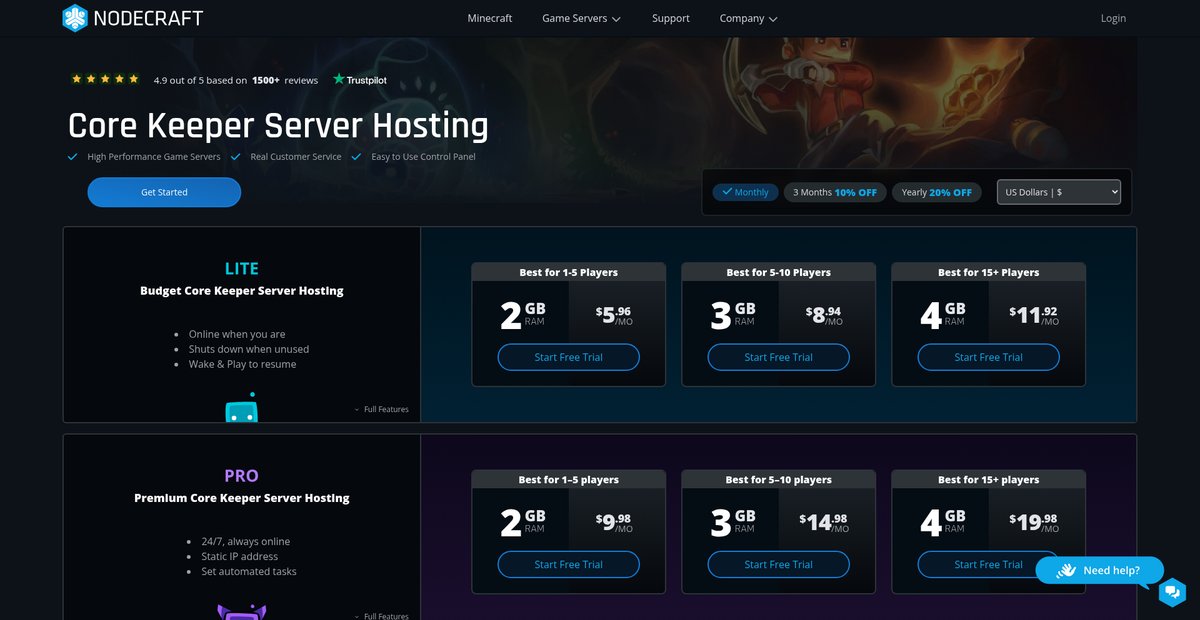Click the Get Started button

pyautogui.click(x=164, y=192)
